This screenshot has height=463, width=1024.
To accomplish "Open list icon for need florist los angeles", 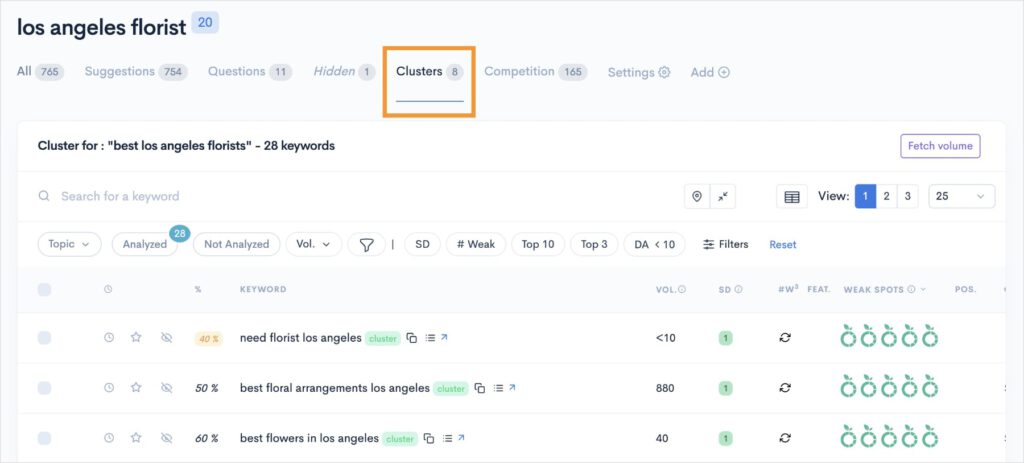I will tap(430, 338).
